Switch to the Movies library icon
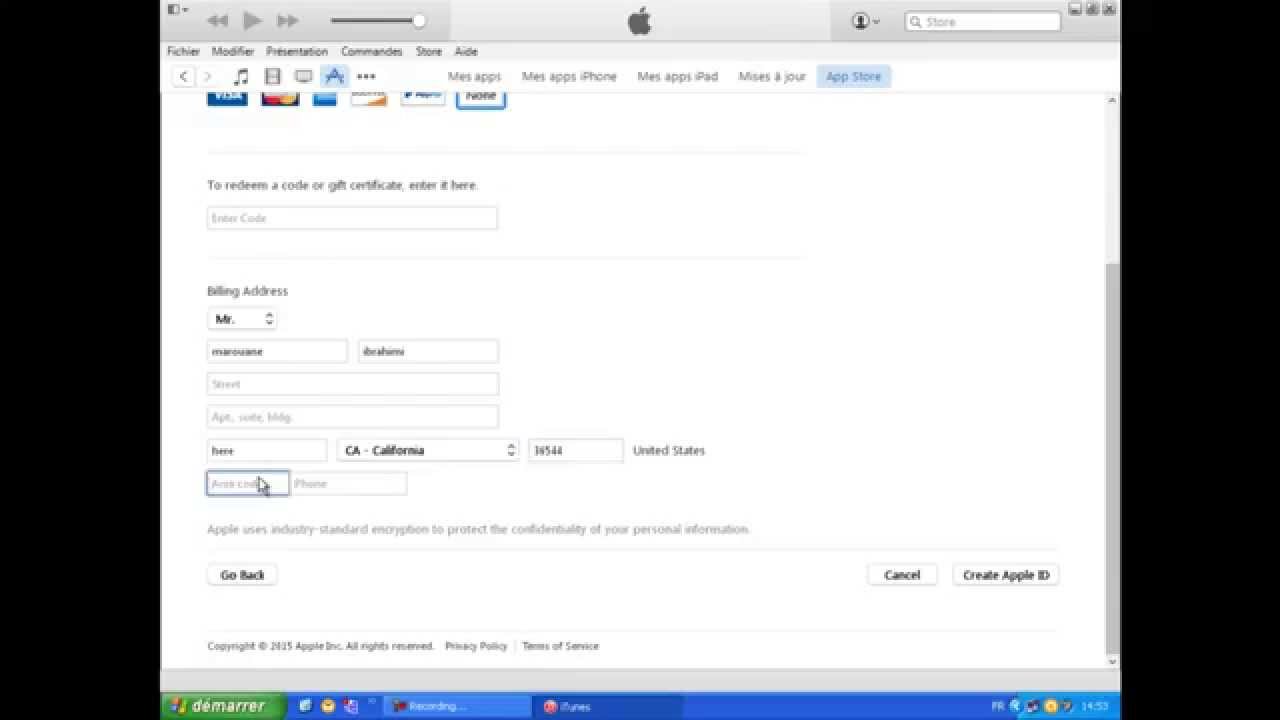 coord(272,76)
